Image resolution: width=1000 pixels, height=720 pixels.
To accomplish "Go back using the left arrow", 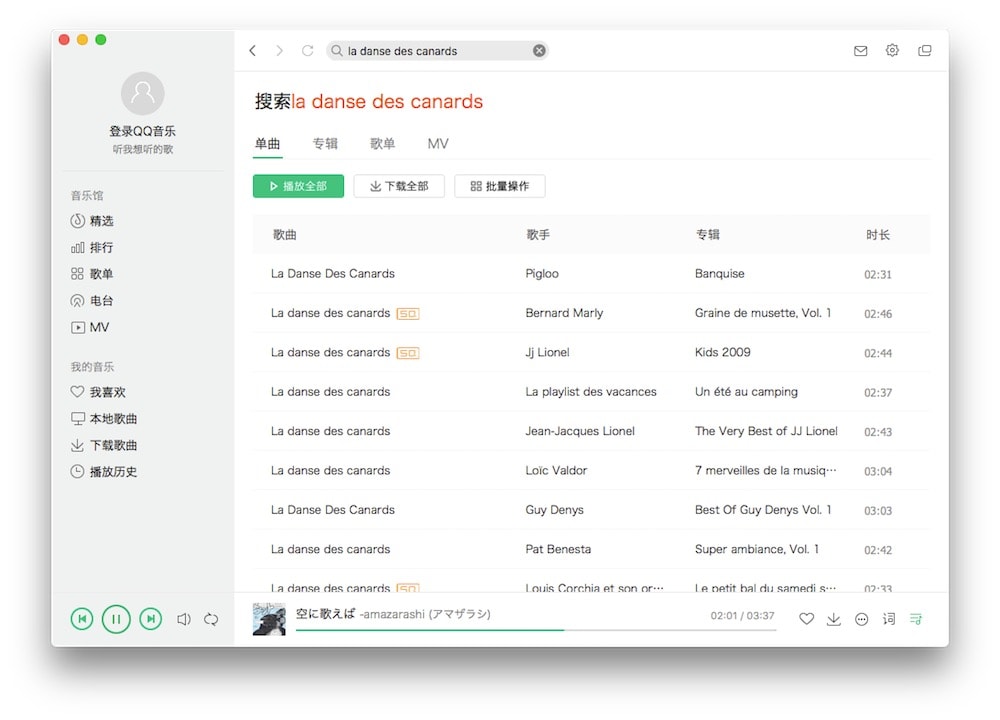I will tap(253, 50).
